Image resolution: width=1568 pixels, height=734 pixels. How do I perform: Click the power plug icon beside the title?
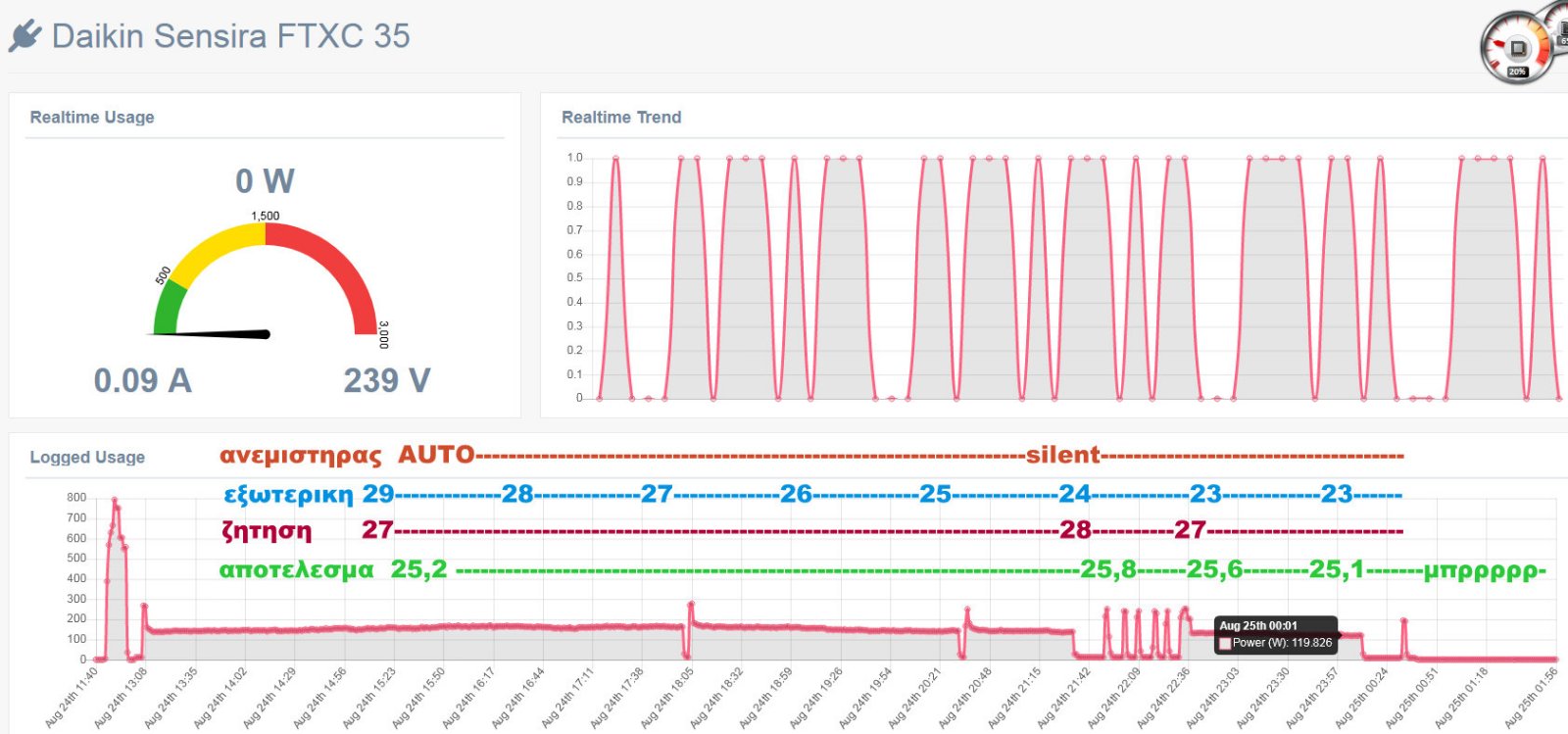(24, 36)
